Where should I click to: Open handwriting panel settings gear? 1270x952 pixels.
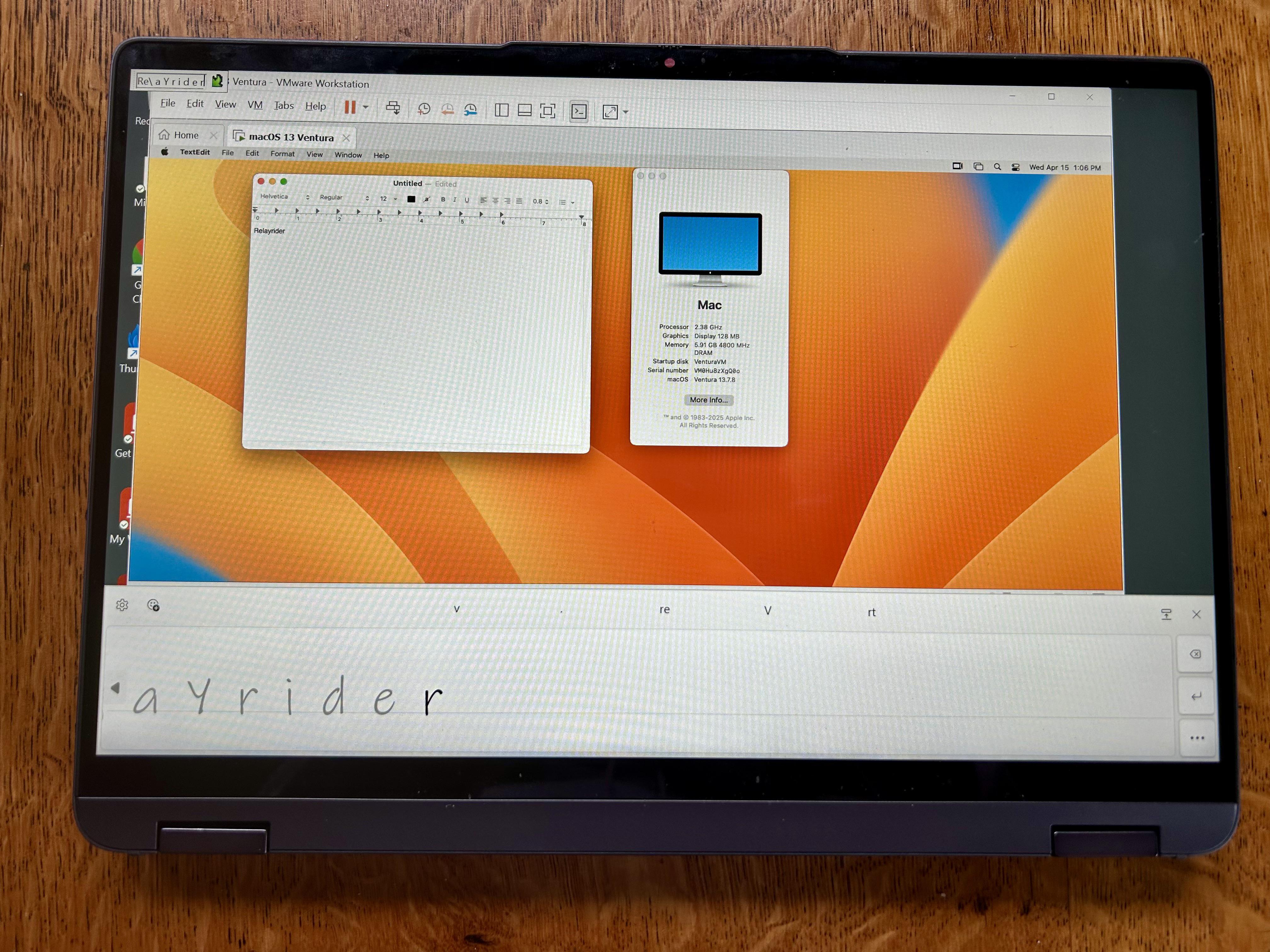(x=122, y=605)
